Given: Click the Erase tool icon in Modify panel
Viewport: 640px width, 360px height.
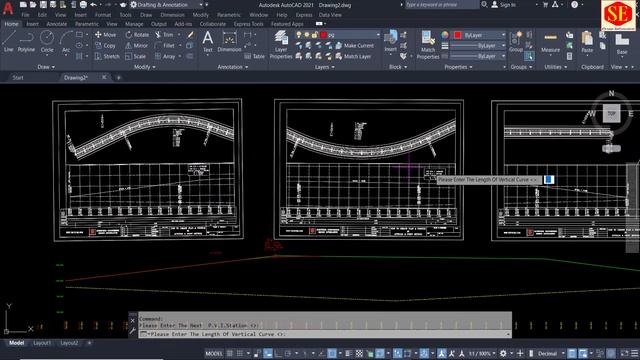Looking at the screenshot, I should tap(190, 35).
